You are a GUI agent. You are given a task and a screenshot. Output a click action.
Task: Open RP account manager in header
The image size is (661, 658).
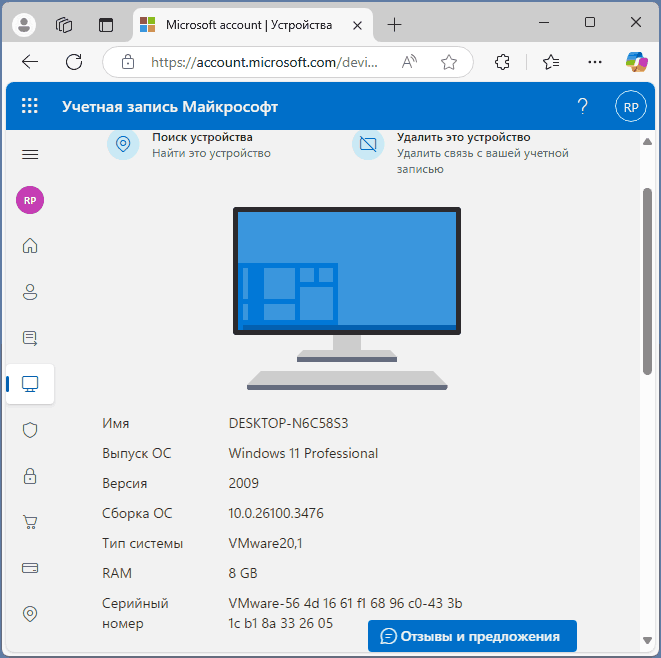[631, 106]
